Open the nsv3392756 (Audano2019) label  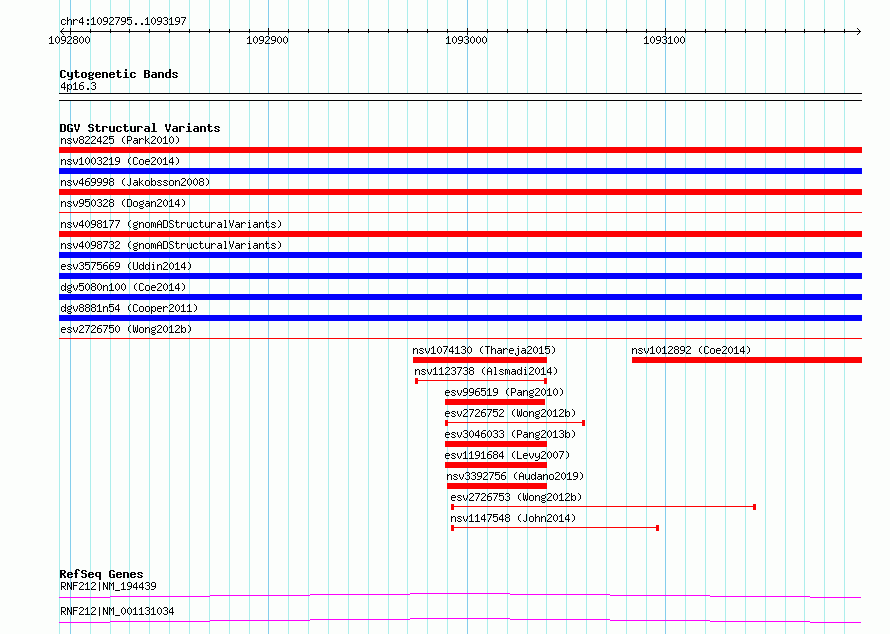click(515, 476)
